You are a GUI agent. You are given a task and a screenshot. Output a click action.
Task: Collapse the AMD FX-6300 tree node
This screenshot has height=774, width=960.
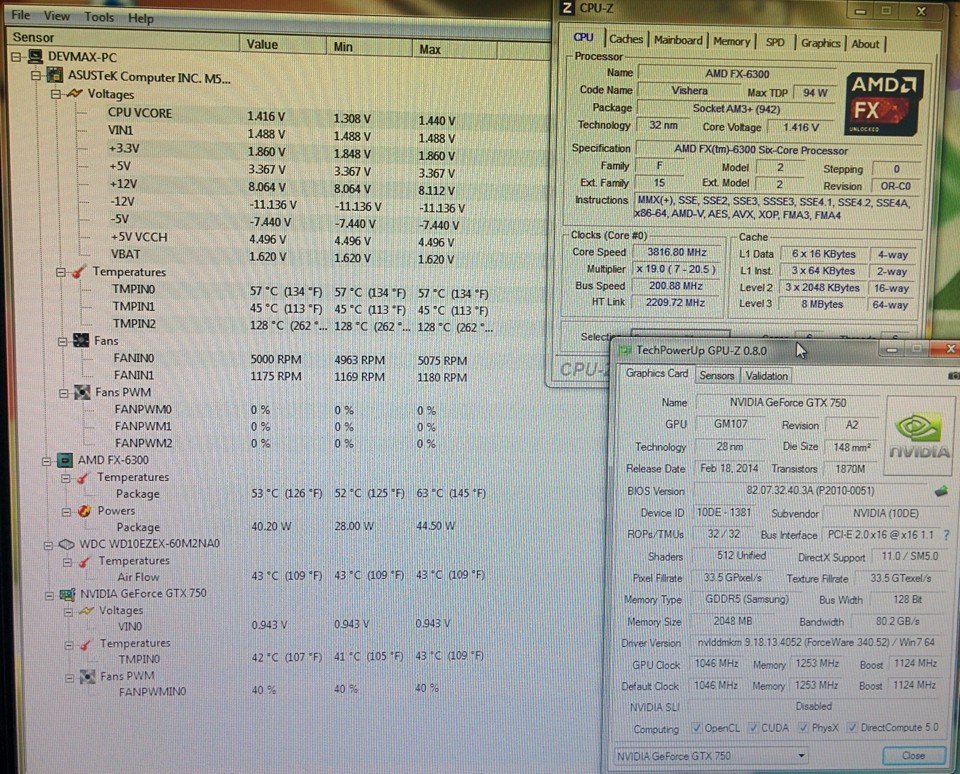click(47, 460)
